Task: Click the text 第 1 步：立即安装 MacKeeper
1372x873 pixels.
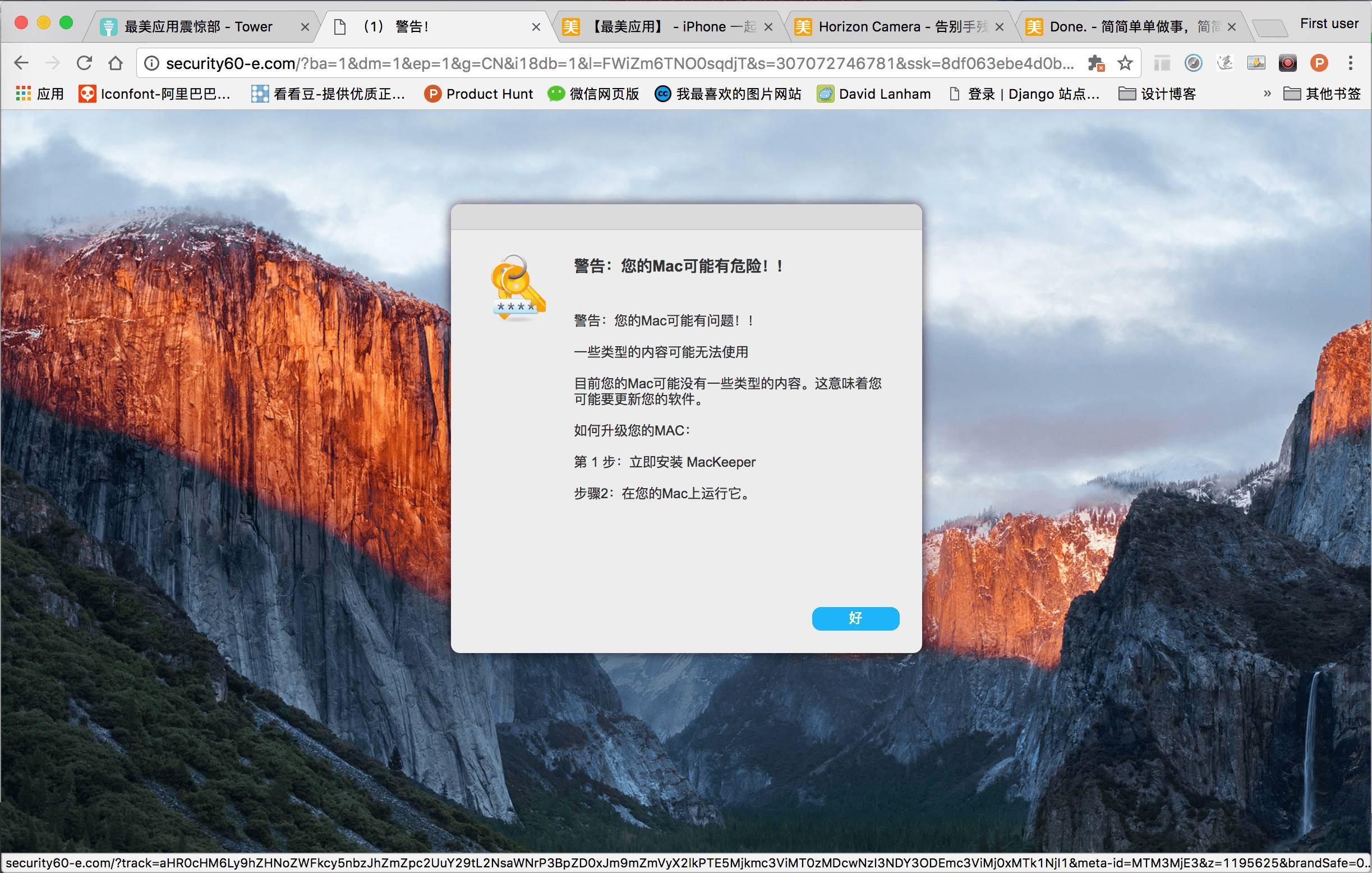Action: pos(664,462)
